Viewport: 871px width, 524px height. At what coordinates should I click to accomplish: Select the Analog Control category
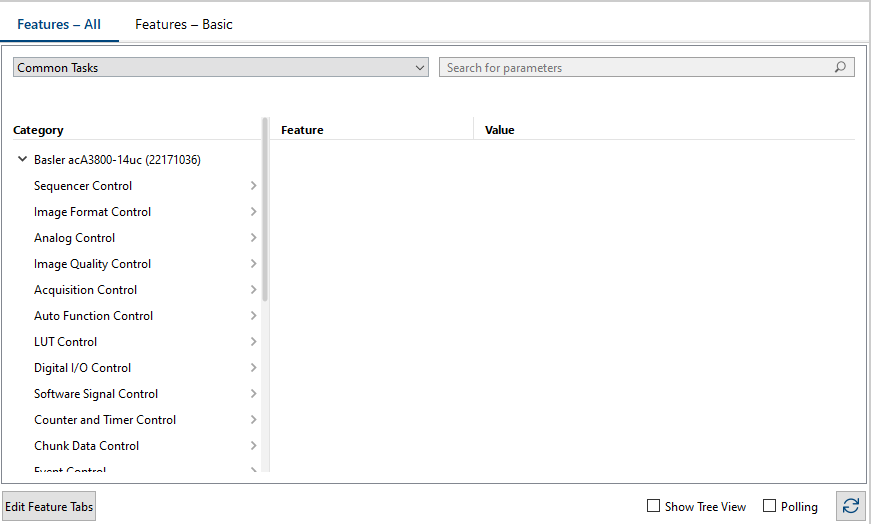click(75, 238)
